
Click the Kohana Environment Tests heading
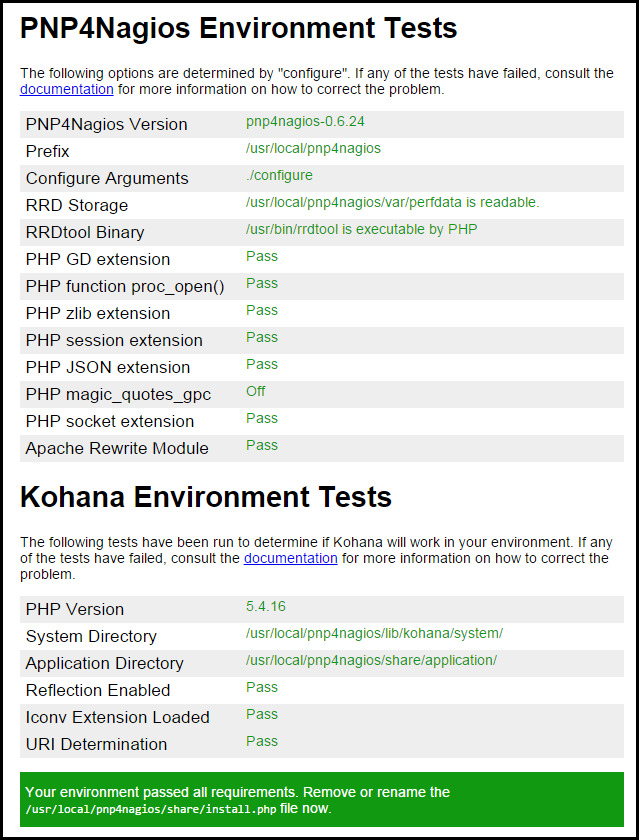206,497
